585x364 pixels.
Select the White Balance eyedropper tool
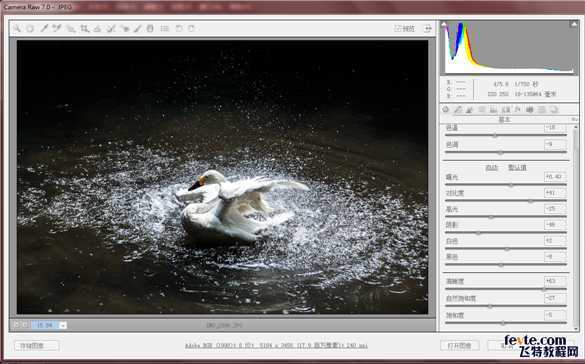44,28
